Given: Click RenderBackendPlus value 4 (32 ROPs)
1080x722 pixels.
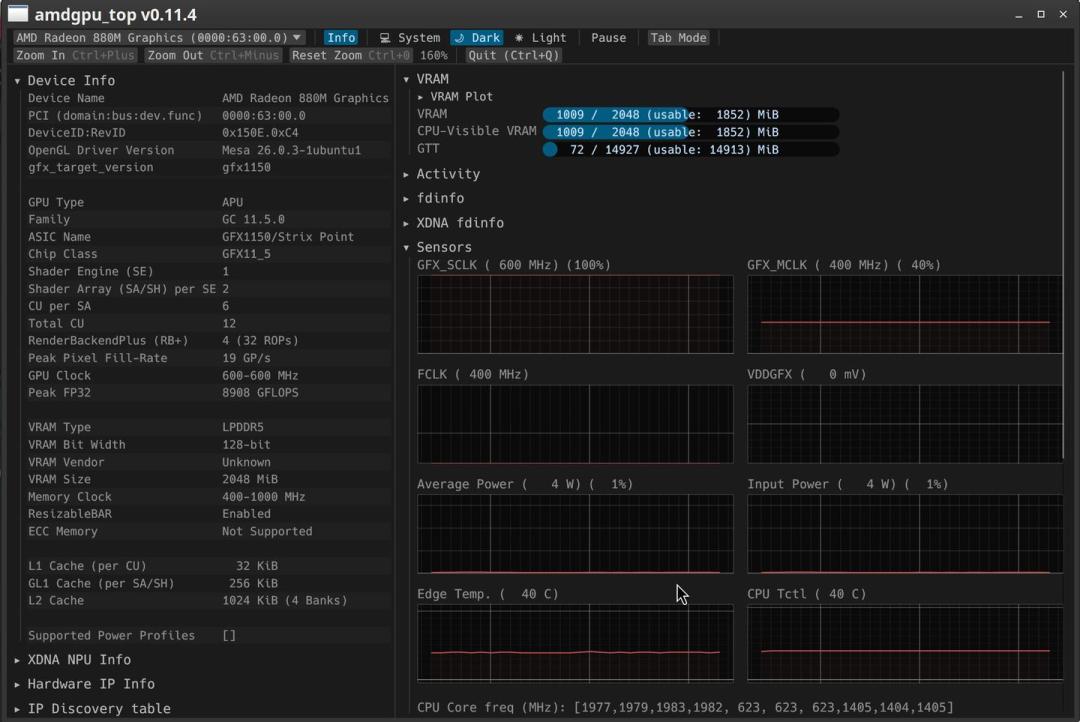Looking at the screenshot, I should (x=260, y=341).
